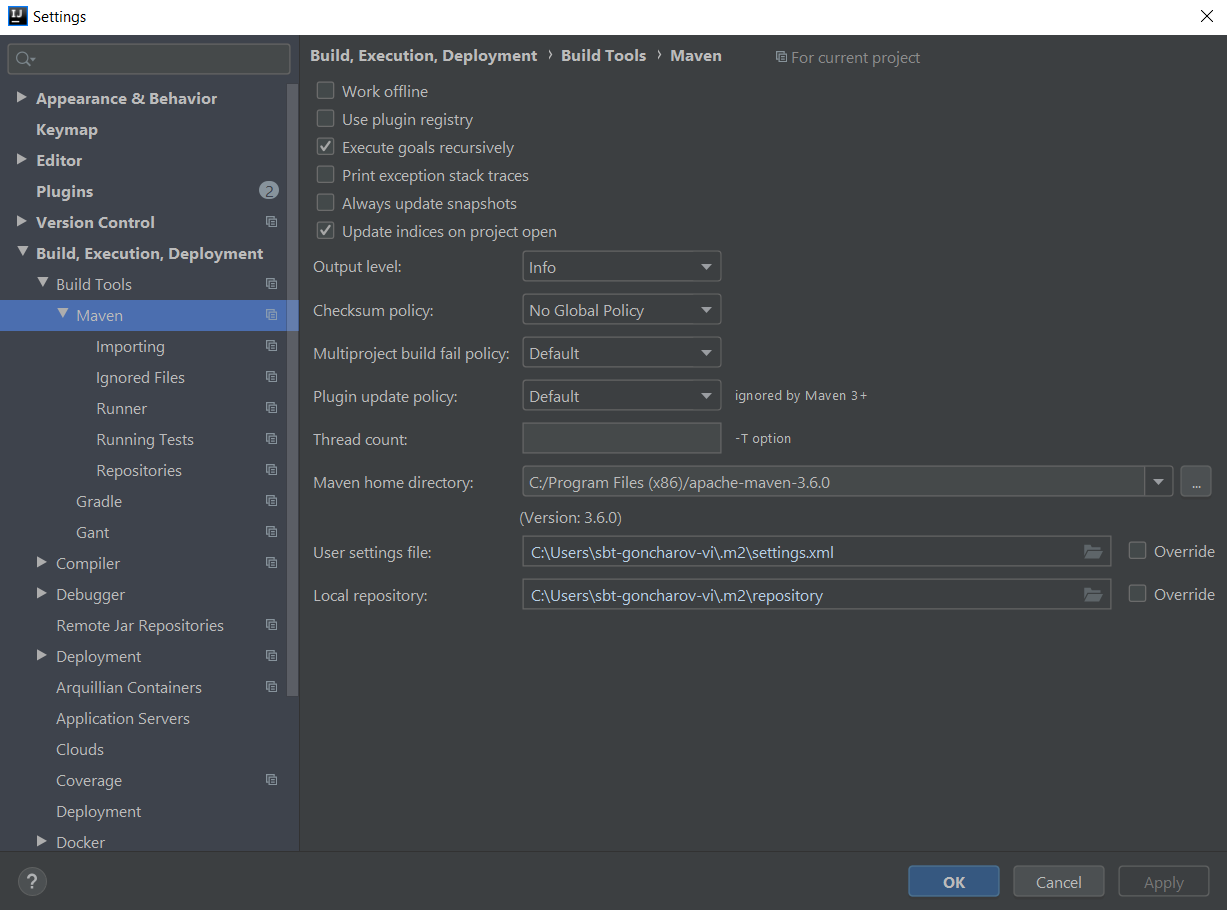Click folder icon in Local repository field
1227x910 pixels.
[1092, 595]
